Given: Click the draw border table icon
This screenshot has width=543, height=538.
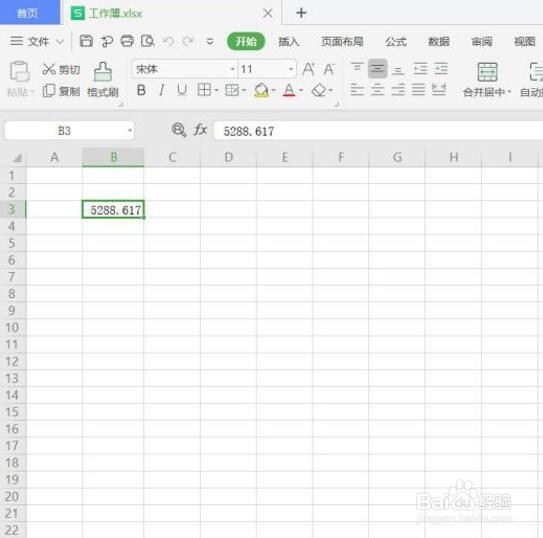Looking at the screenshot, I should [232, 90].
